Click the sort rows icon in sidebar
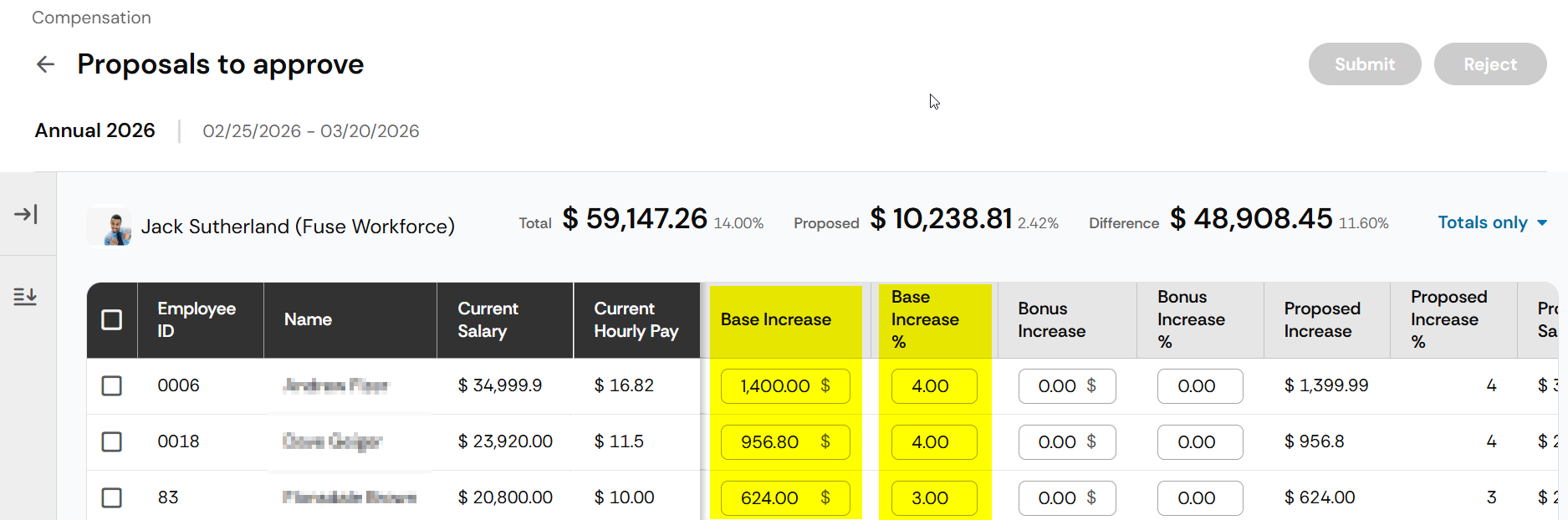The image size is (1568, 520). tap(25, 296)
